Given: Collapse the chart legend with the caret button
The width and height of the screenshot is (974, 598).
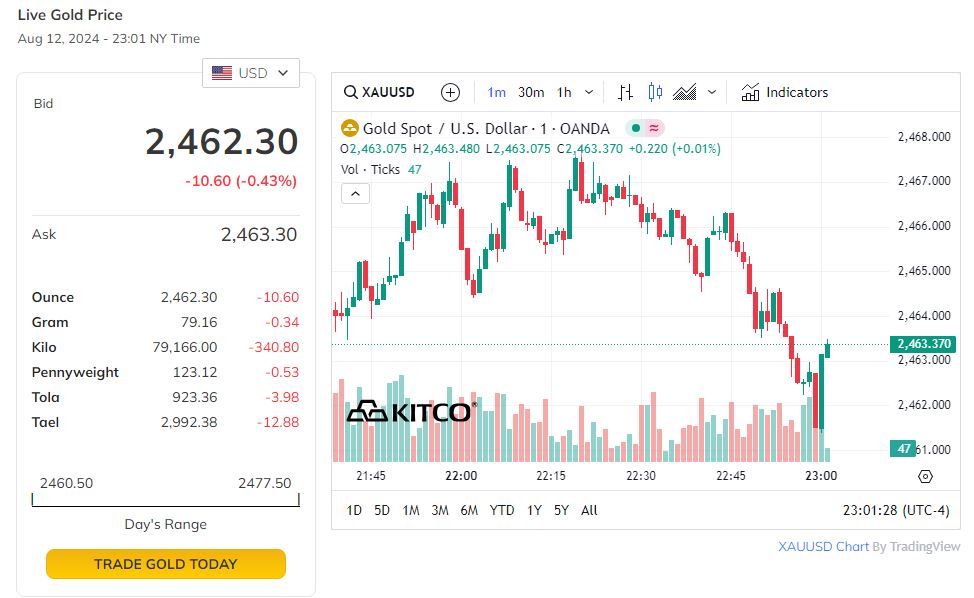Looking at the screenshot, I should pyautogui.click(x=355, y=194).
